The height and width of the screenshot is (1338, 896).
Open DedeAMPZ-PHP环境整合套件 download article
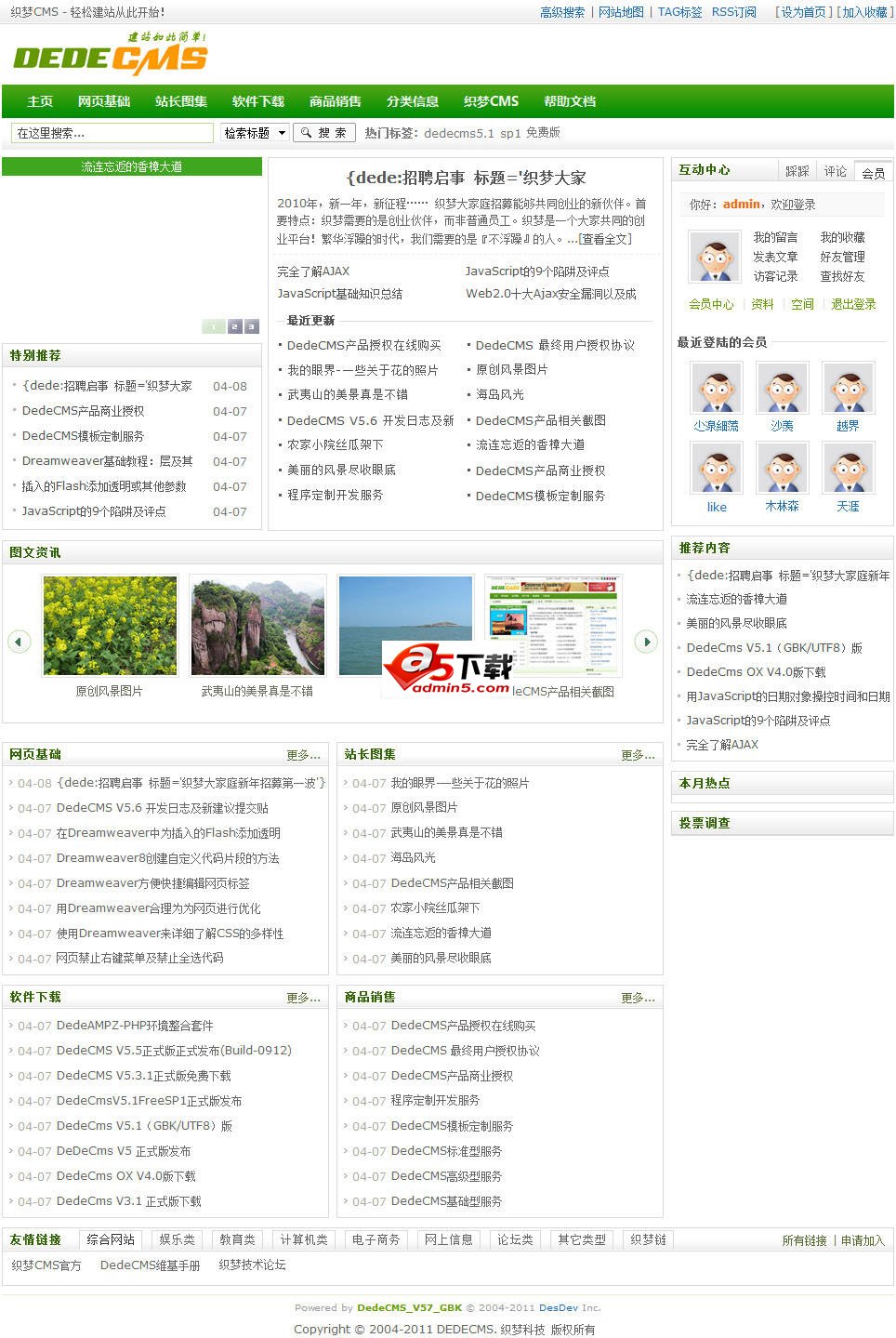tap(135, 1026)
